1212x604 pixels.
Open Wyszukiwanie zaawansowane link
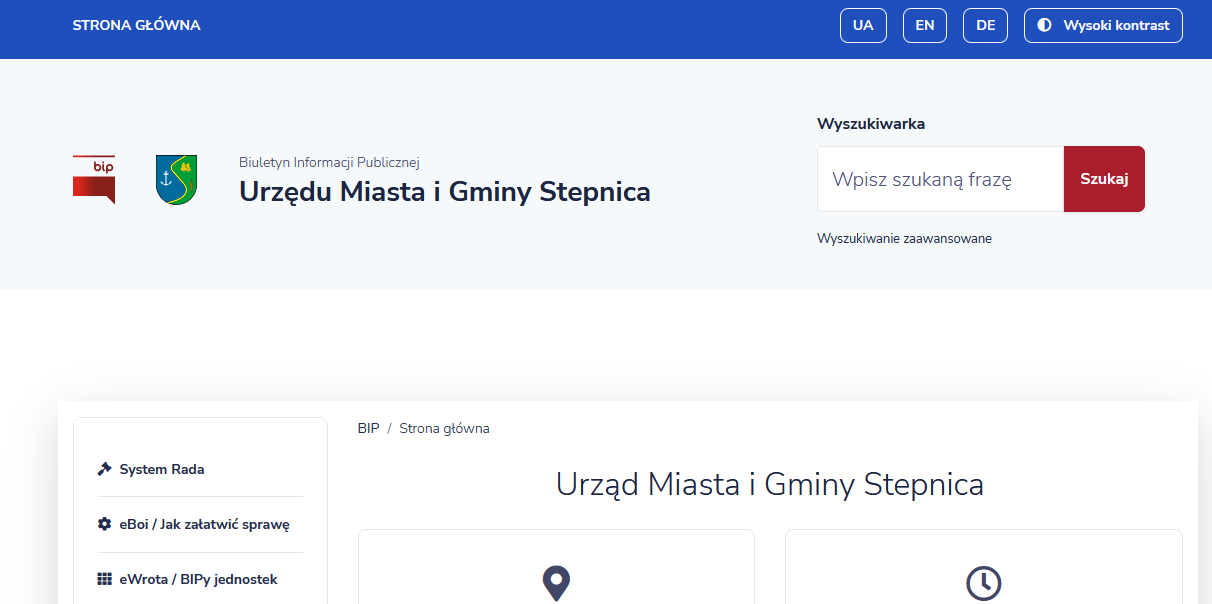(x=904, y=239)
